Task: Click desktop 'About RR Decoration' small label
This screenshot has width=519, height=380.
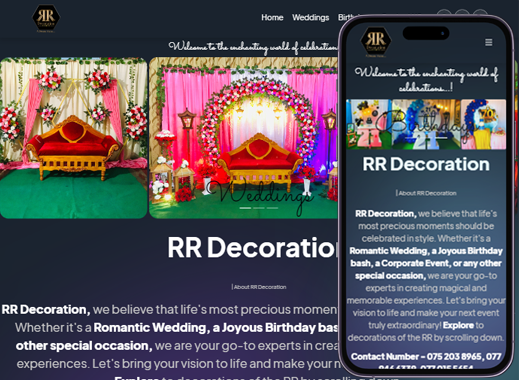Action: pos(259,287)
